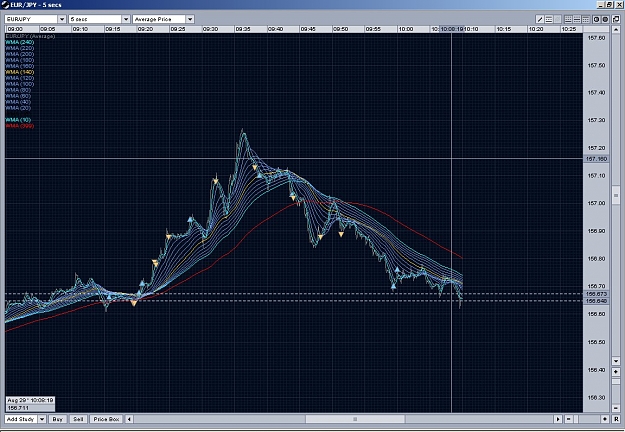Open the 5 secs interval dropdown
This screenshot has height=432, width=625.
pos(126,19)
